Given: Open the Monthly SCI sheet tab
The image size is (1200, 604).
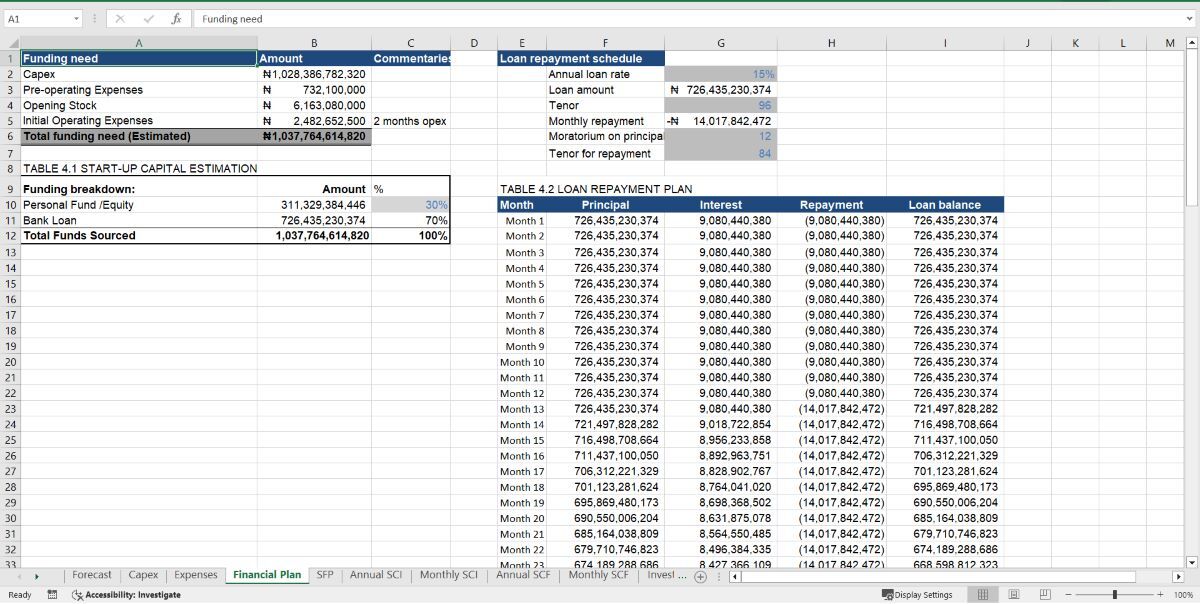Looking at the screenshot, I should (449, 575).
